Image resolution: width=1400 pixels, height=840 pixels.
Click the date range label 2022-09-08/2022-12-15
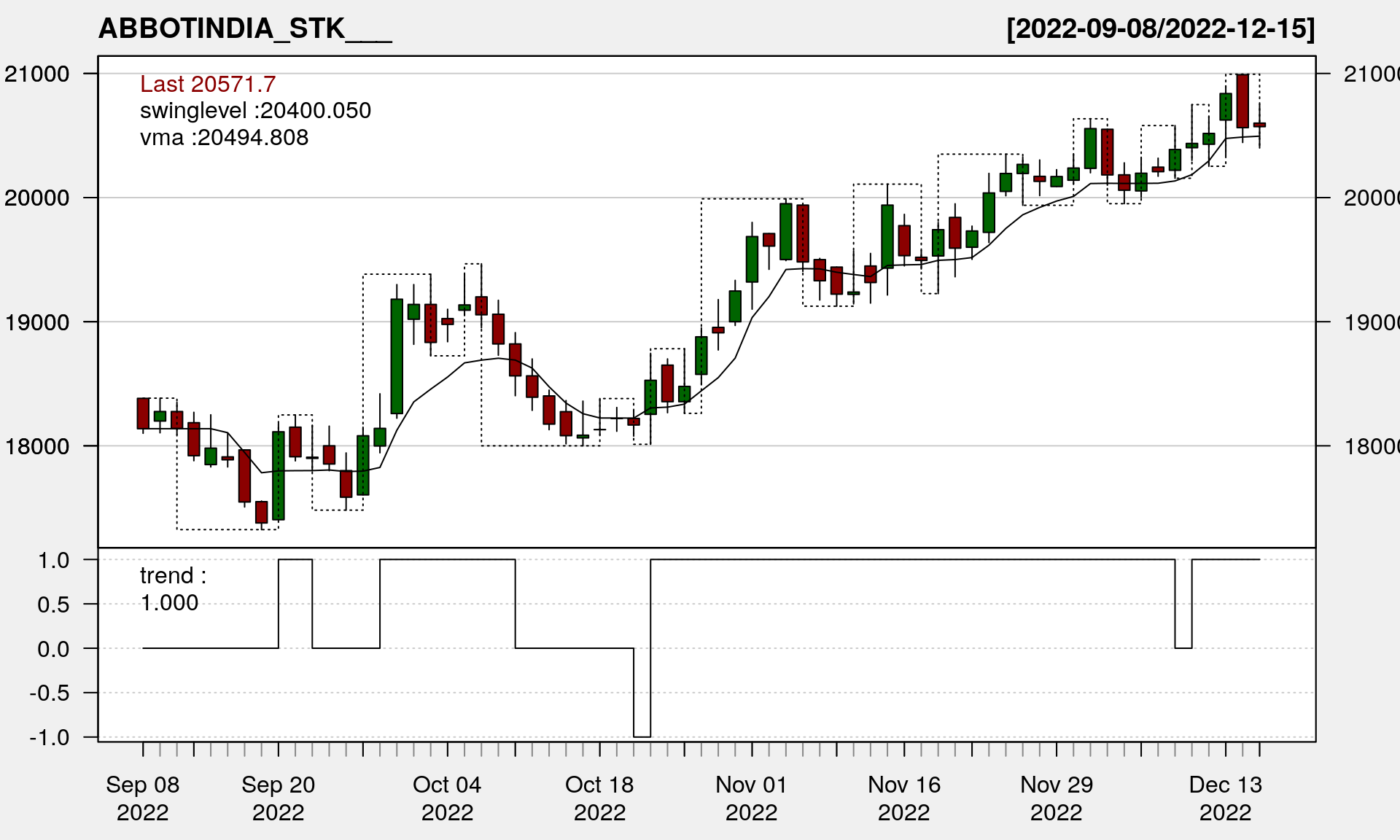(1160, 29)
